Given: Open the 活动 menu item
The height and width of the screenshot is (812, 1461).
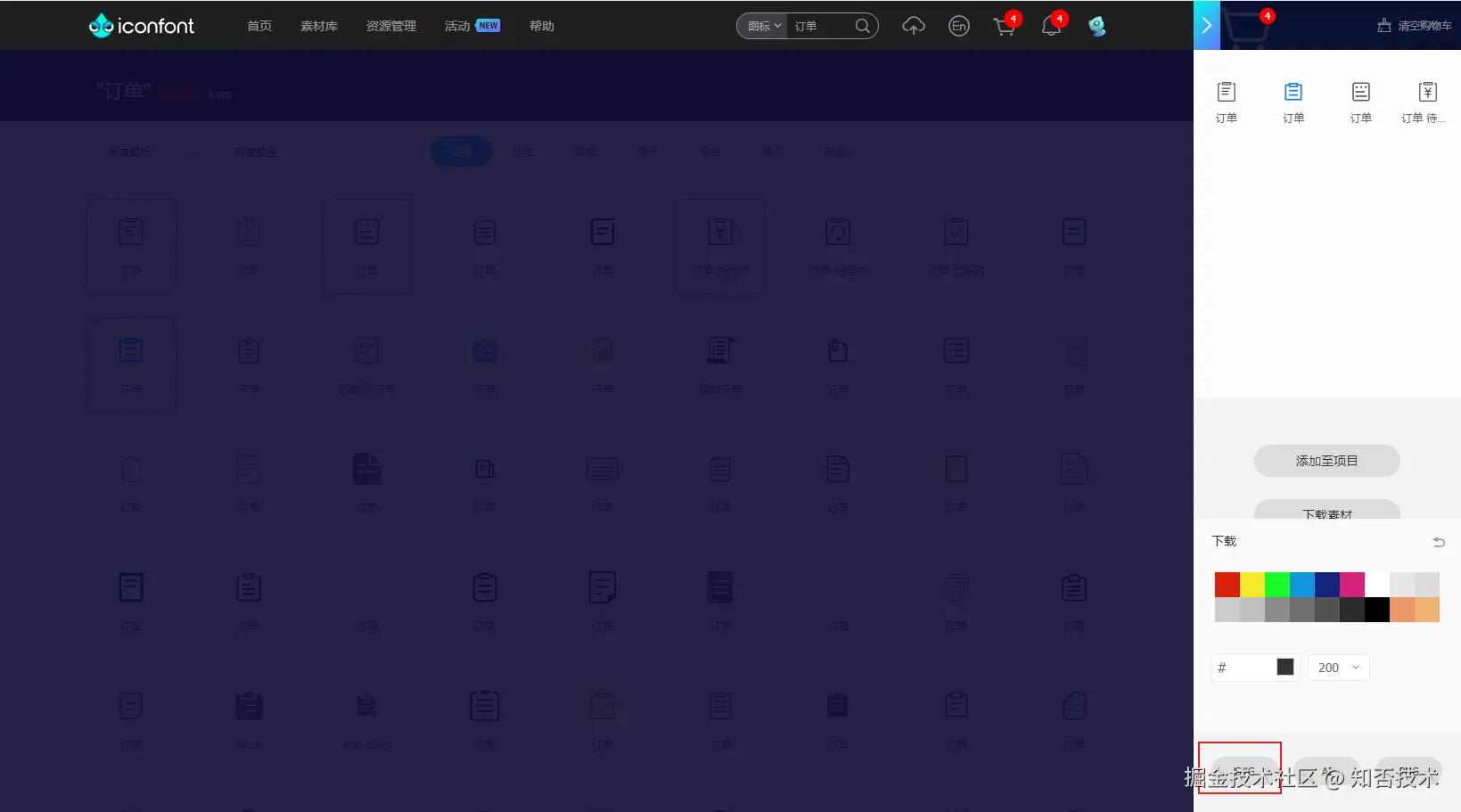Looking at the screenshot, I should (457, 26).
